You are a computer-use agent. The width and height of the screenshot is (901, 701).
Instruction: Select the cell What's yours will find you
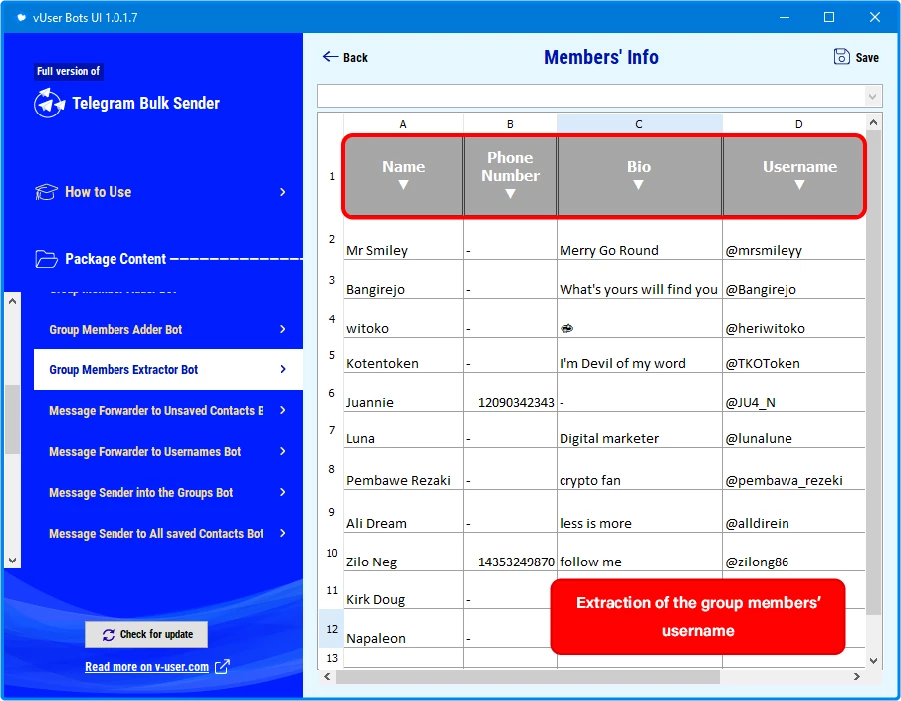[x=639, y=279]
